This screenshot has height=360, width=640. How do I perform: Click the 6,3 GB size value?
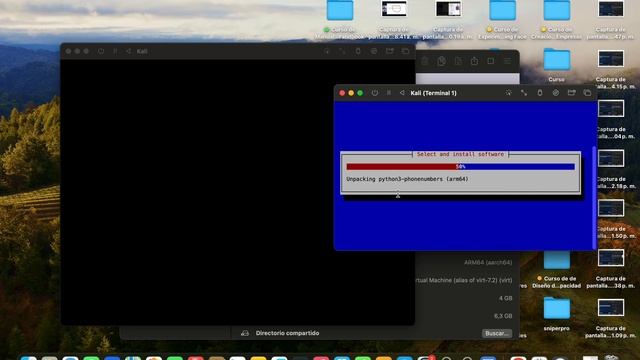(x=503, y=316)
